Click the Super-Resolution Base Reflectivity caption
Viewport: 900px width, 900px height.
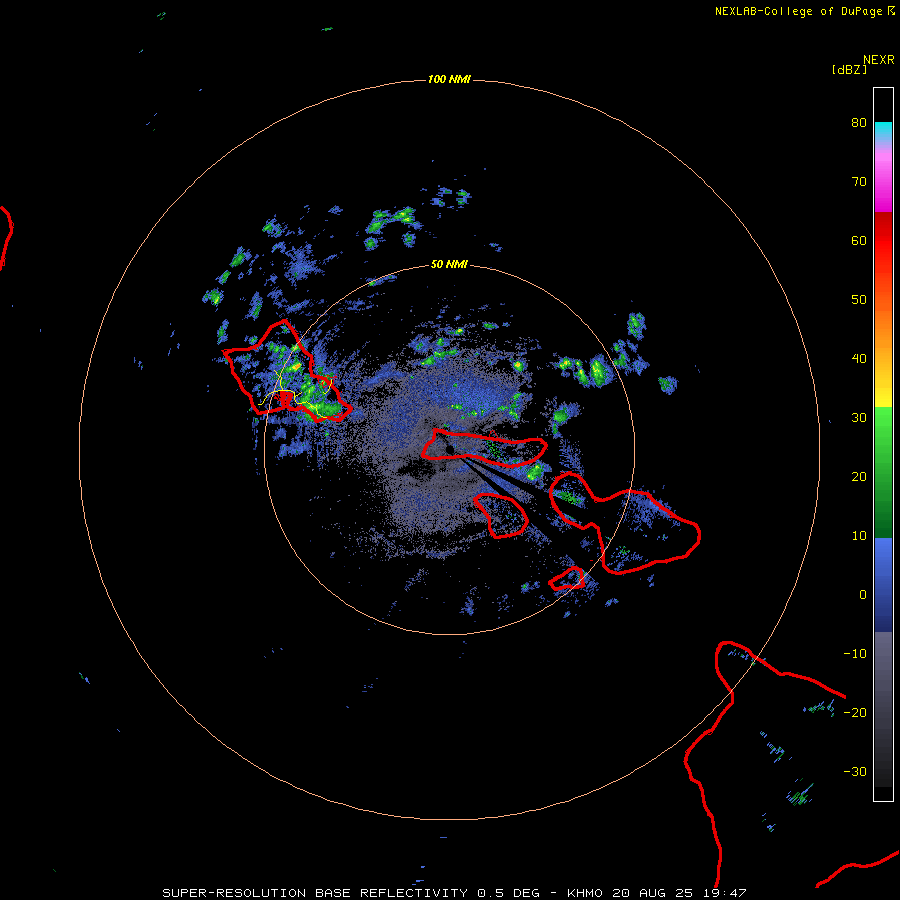point(455,893)
